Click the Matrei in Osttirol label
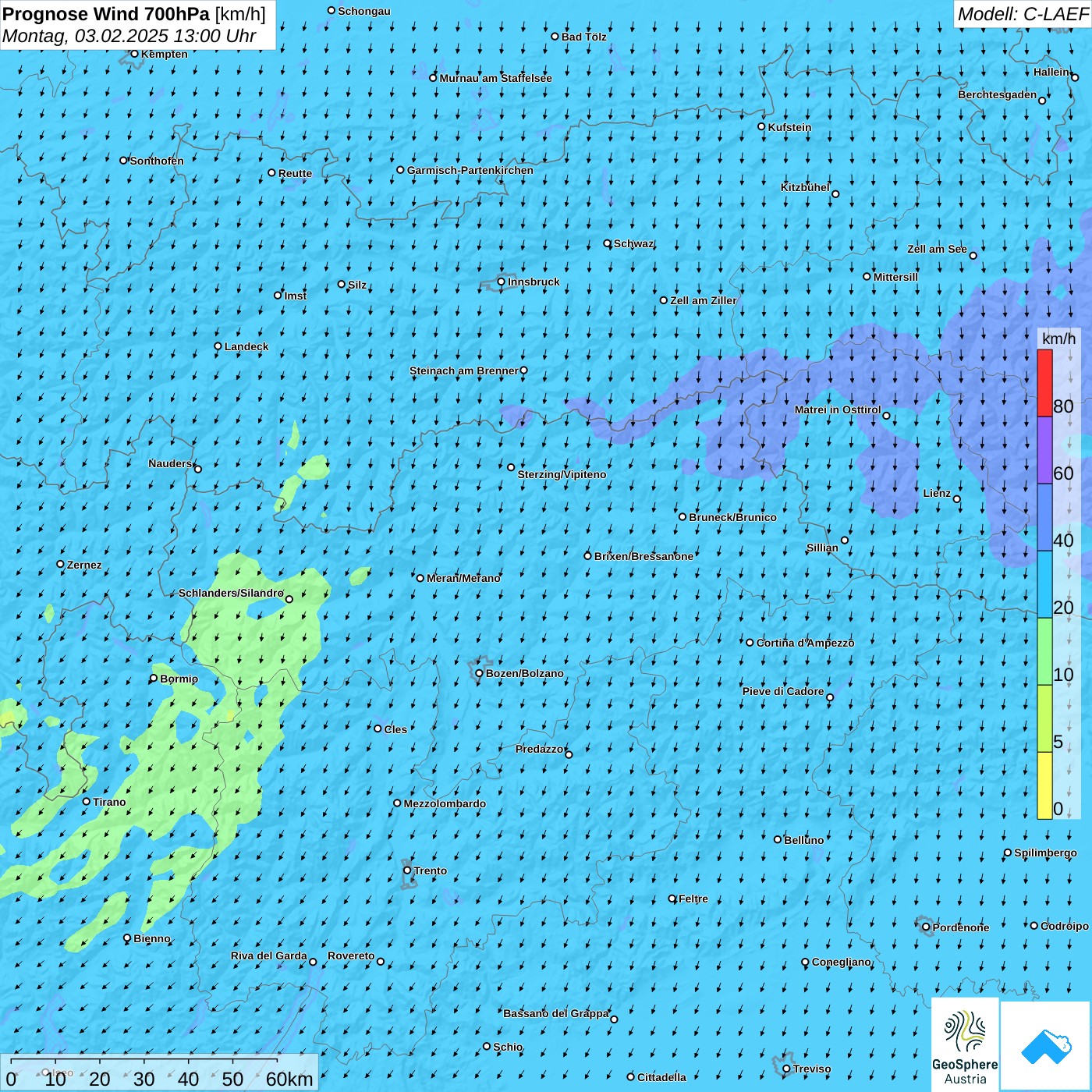 pyautogui.click(x=838, y=409)
